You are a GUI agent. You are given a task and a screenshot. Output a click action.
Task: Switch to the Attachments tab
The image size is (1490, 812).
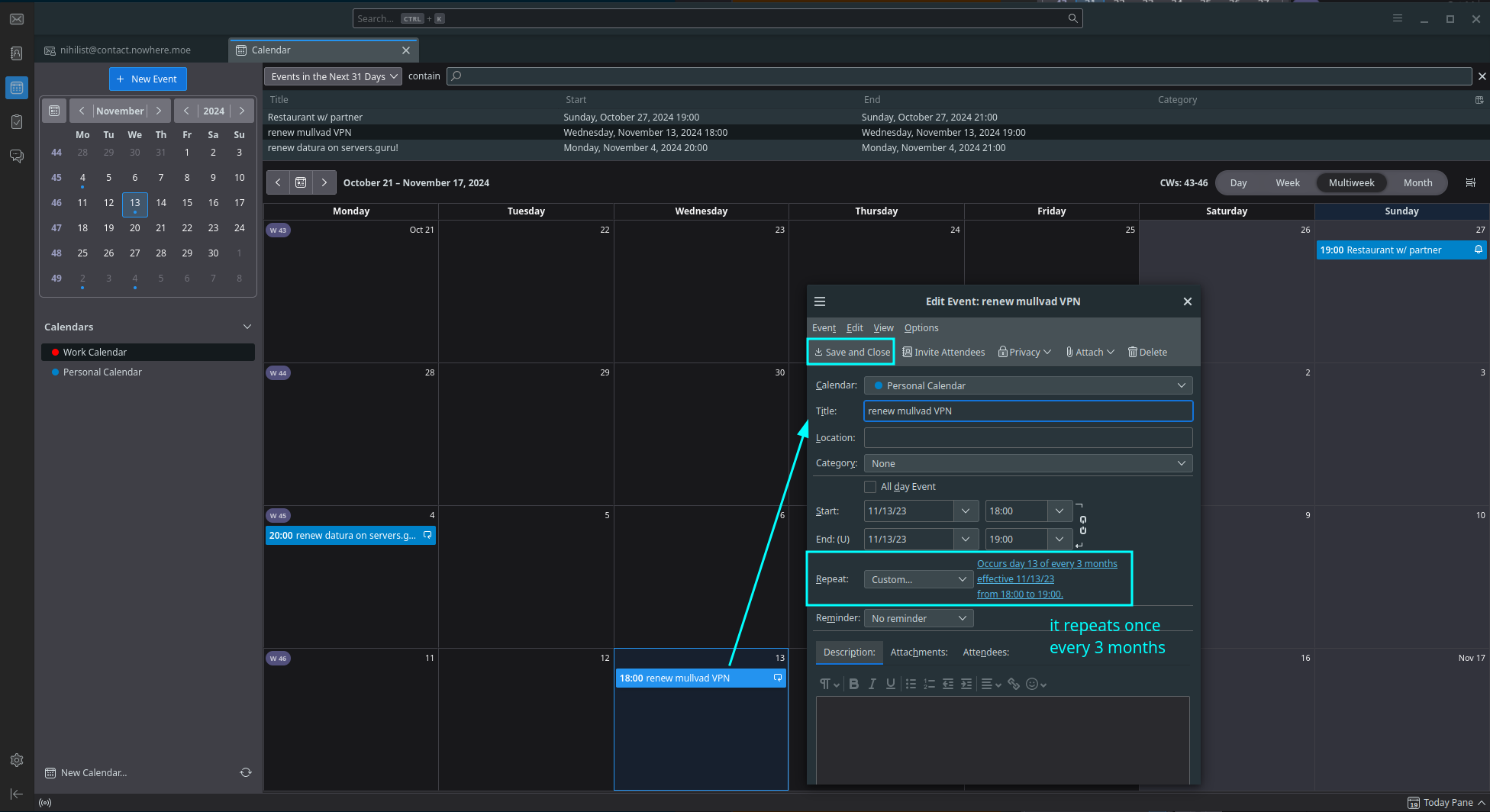coord(918,652)
